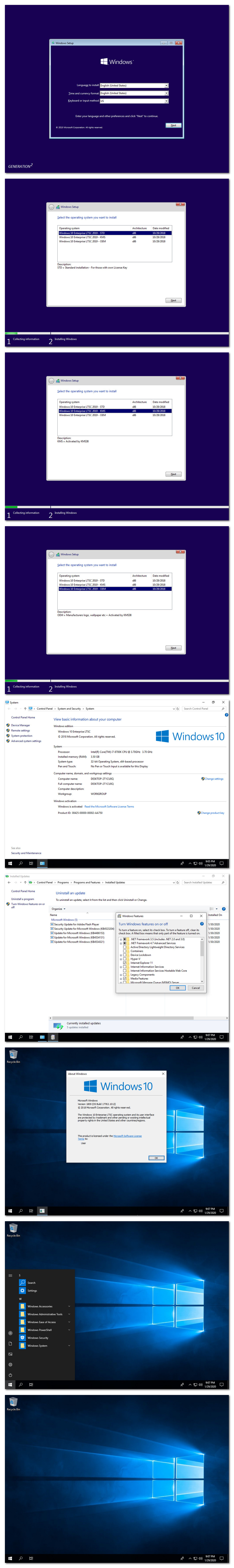234x1568 pixels.
Task: Click the volume icon below the System window
Action: click(x=201, y=863)
